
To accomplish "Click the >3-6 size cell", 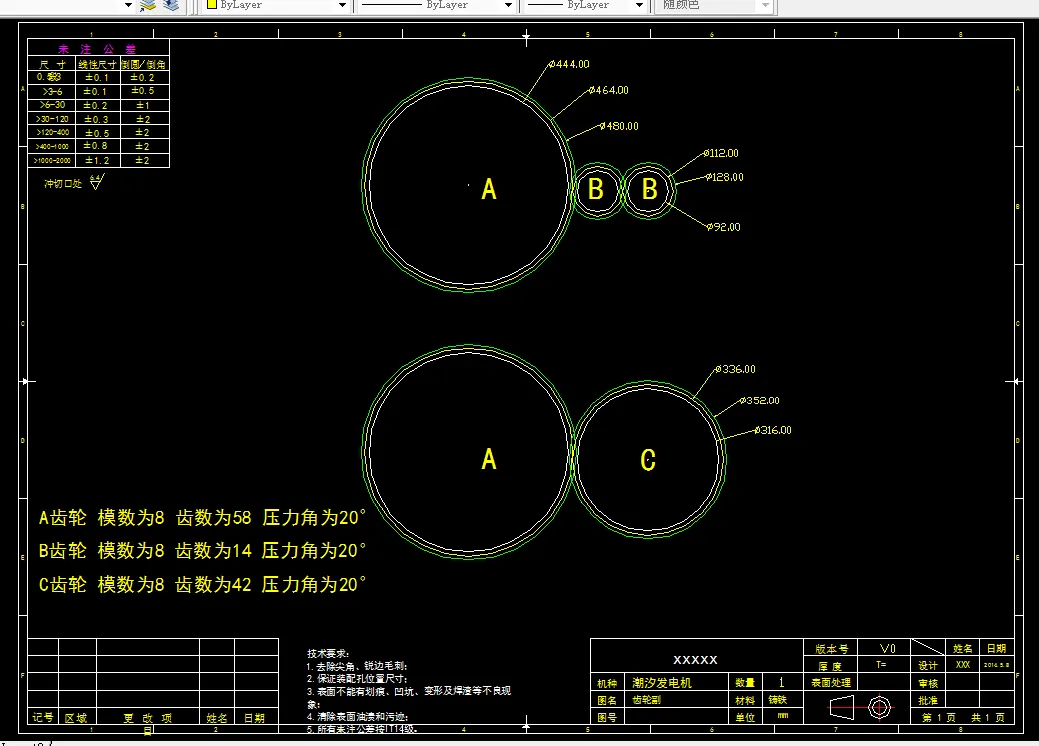I will pos(52,91).
